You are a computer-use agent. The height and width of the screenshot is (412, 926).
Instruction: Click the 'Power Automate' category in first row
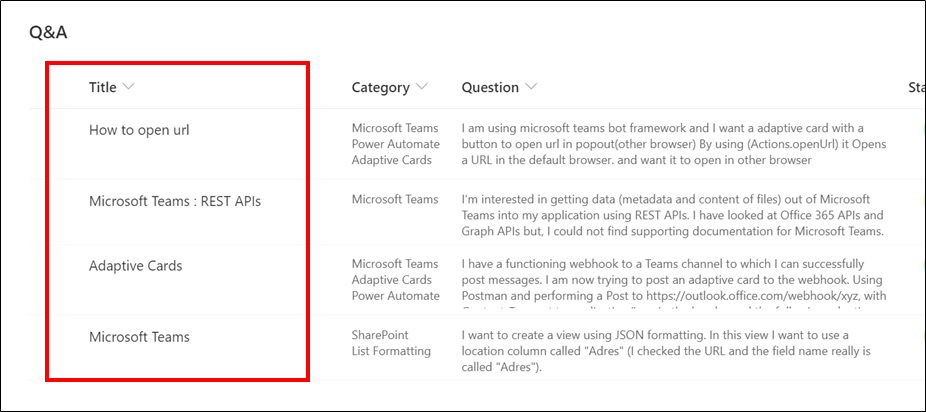click(396, 144)
